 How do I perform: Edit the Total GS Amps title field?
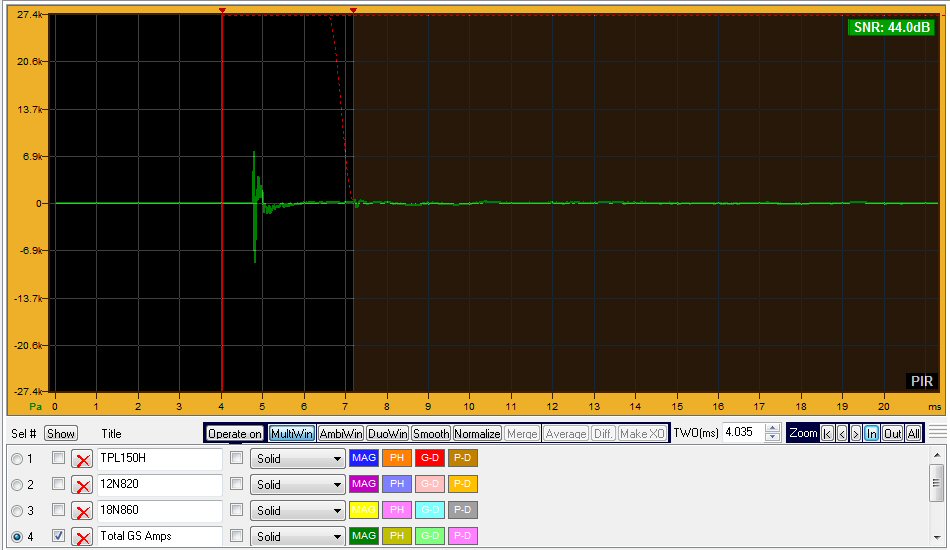coord(159,537)
